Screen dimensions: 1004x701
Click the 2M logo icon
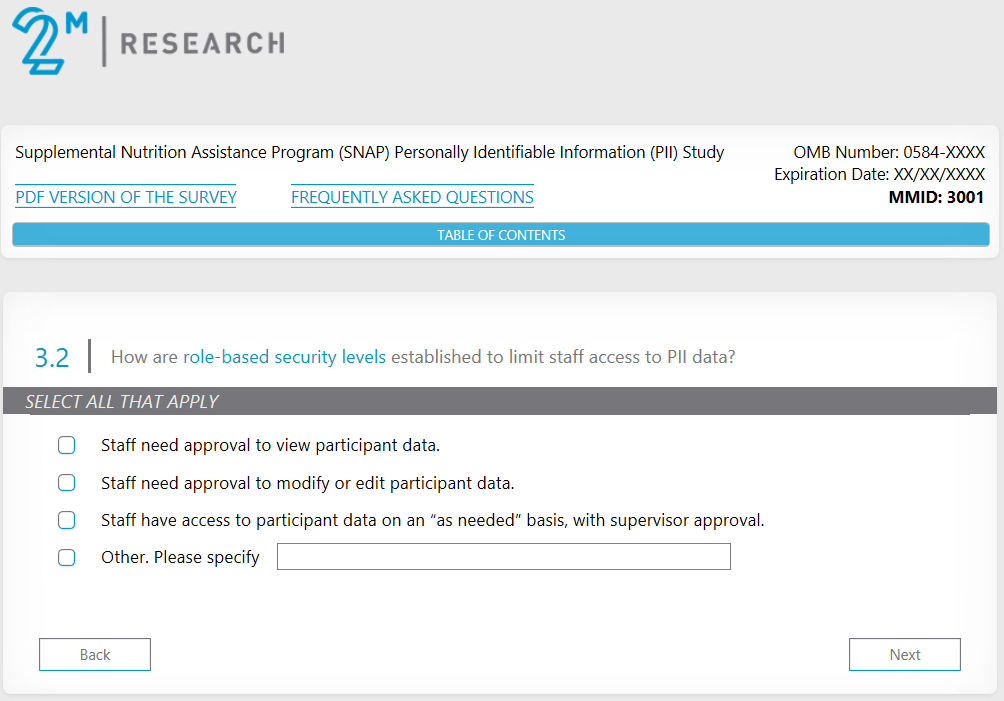50,41
